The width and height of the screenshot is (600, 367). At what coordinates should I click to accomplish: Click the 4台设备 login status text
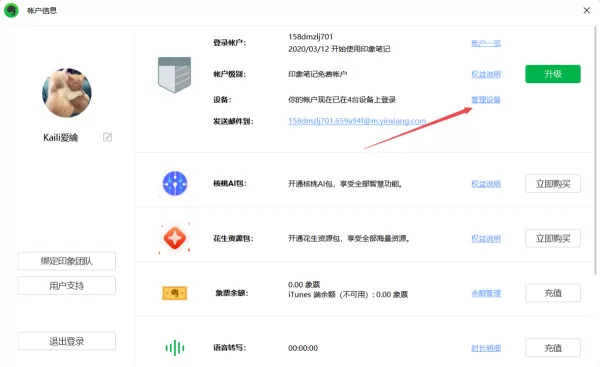342,100
